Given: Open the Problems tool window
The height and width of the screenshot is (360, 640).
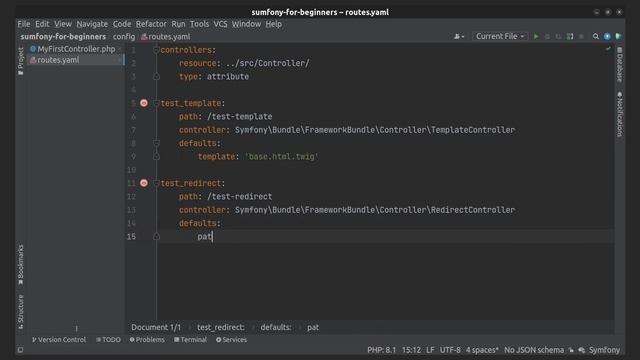Looking at the screenshot, I should coord(147,340).
